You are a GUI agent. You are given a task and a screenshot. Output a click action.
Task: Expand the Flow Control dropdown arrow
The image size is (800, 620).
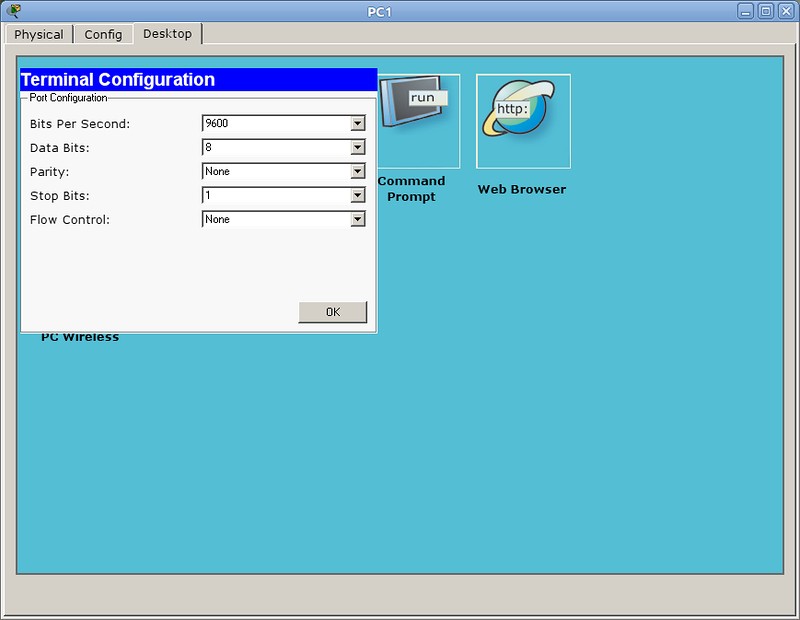coord(358,219)
